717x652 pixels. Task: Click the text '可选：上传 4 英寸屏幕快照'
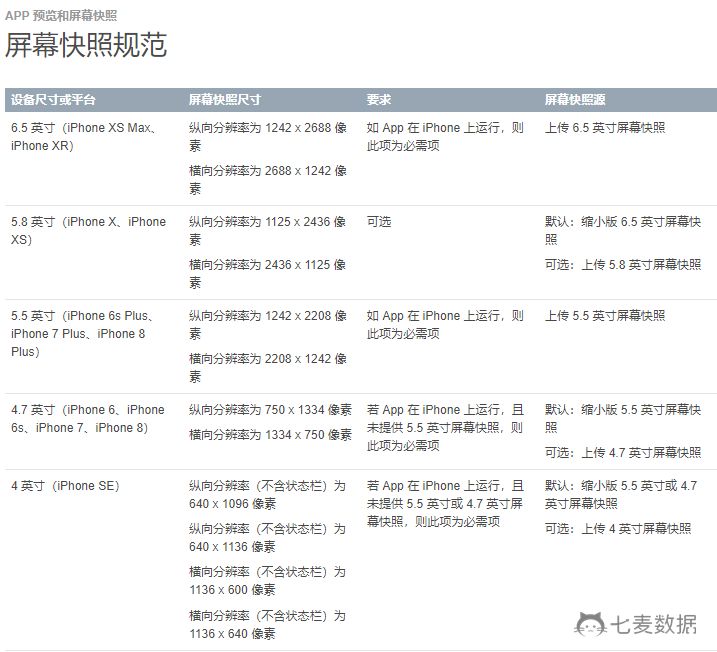click(x=618, y=529)
